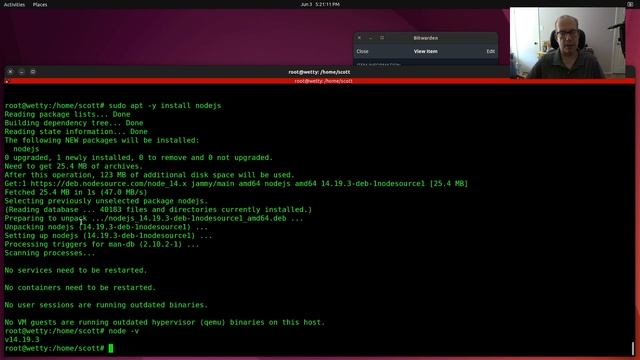Open the system status menu icon
Screen dimensions: 640x360
click(630, 4)
